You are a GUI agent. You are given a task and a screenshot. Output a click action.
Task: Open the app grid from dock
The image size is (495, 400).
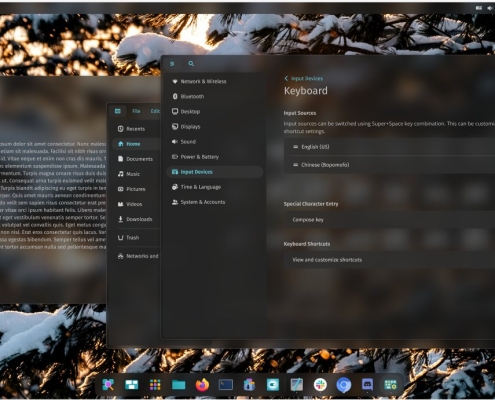[155, 385]
